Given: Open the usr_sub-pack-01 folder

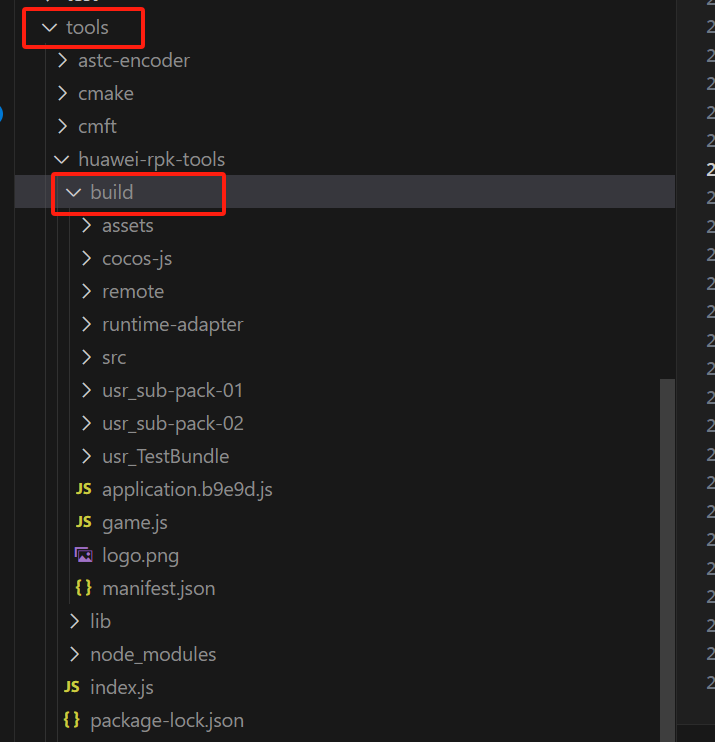Looking at the screenshot, I should tap(172, 391).
